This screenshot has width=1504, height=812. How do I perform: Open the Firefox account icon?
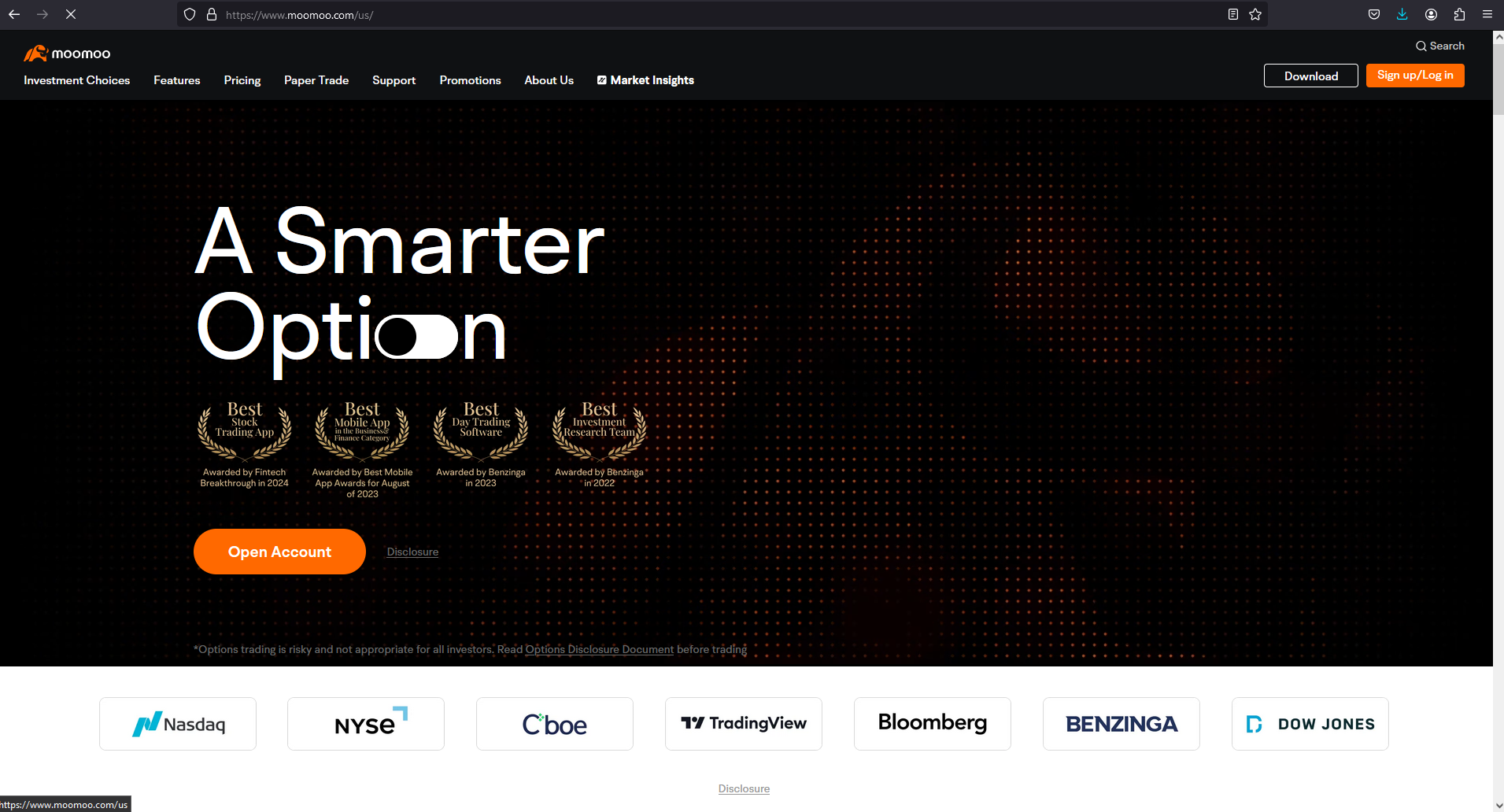pyautogui.click(x=1432, y=14)
